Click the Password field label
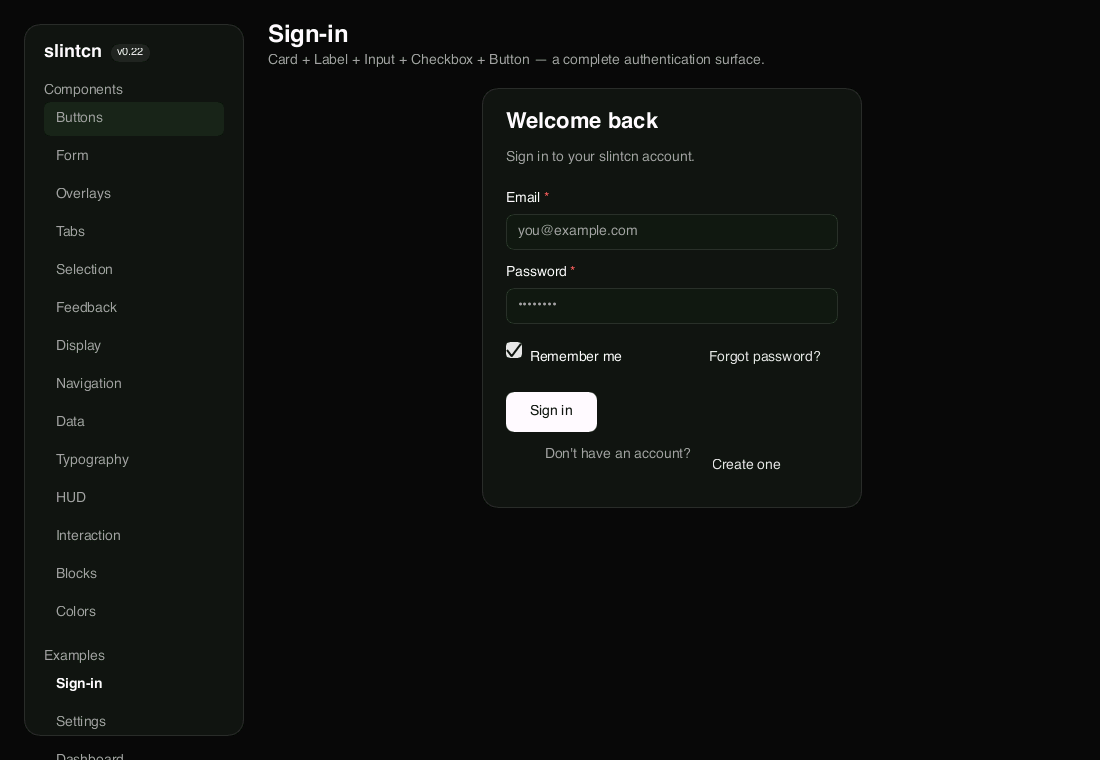The height and width of the screenshot is (760, 1100). tap(536, 272)
